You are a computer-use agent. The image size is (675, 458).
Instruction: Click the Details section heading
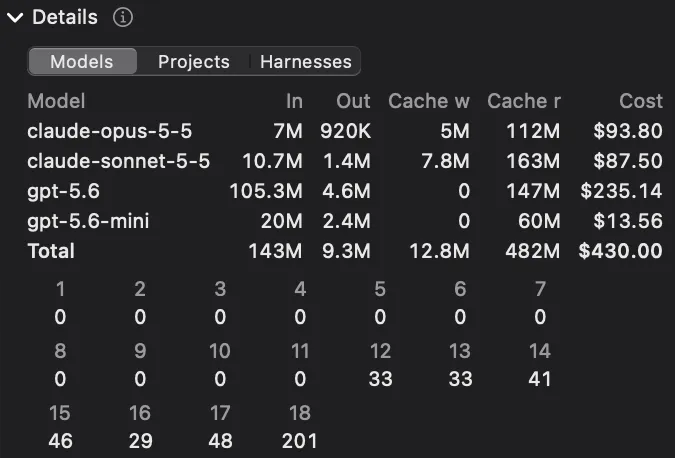(65, 18)
